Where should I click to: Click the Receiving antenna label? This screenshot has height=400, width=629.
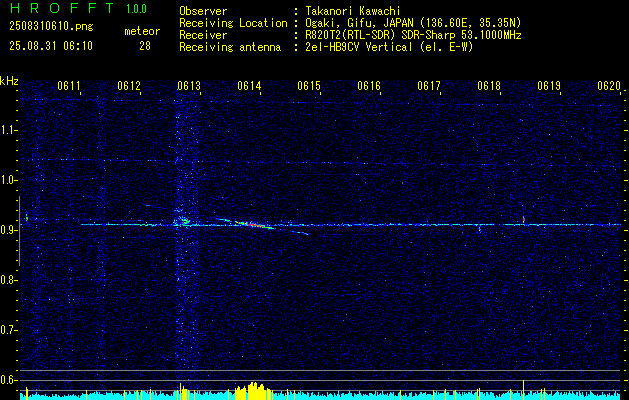pyautogui.click(x=230, y=47)
